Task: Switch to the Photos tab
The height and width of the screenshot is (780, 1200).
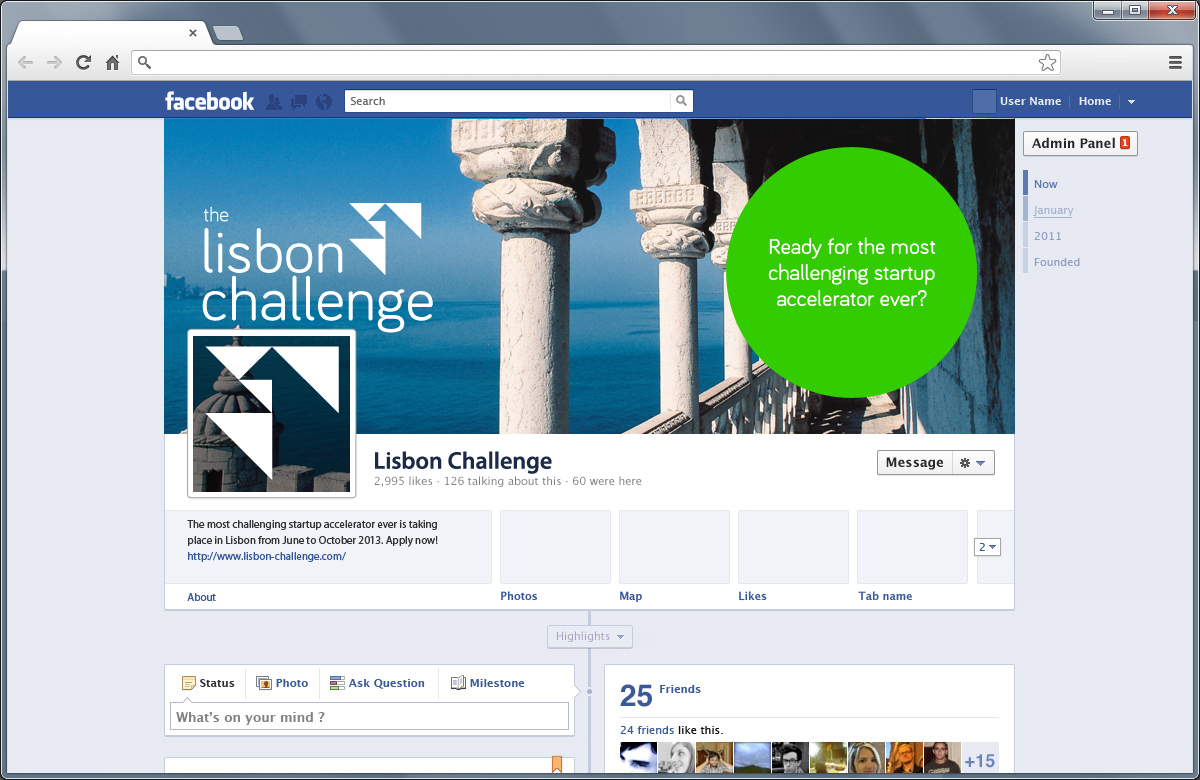Action: 519,596
